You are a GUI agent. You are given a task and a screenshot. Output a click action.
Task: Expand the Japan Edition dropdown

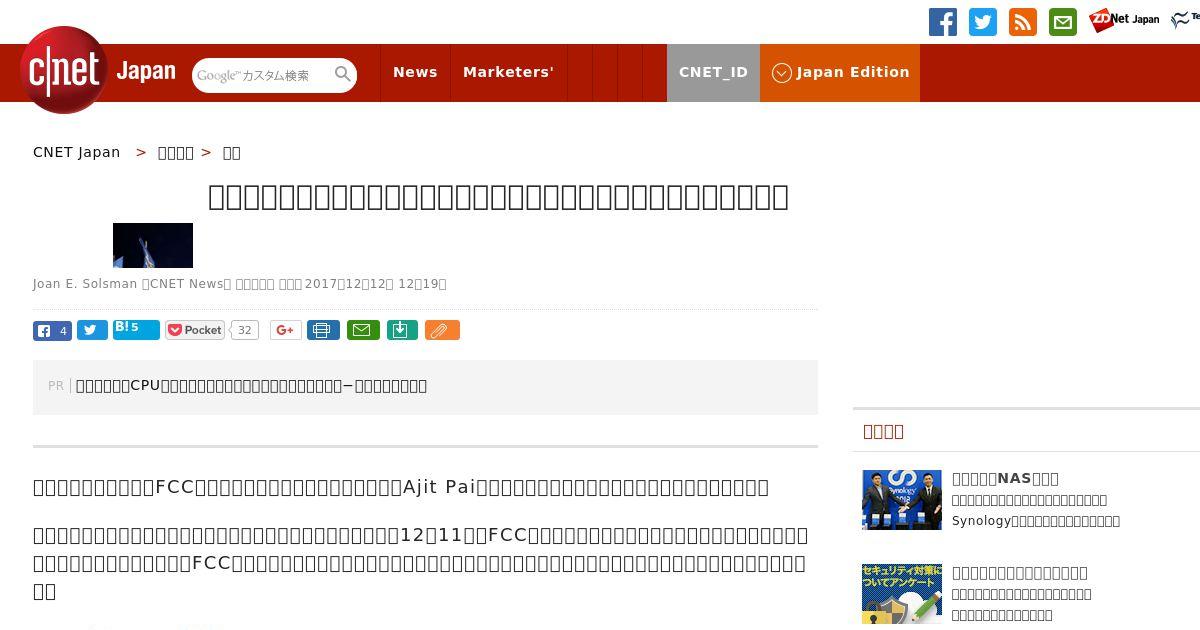point(840,72)
